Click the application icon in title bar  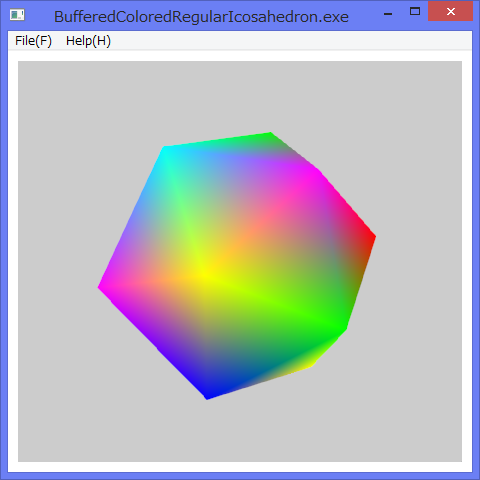click(17, 15)
